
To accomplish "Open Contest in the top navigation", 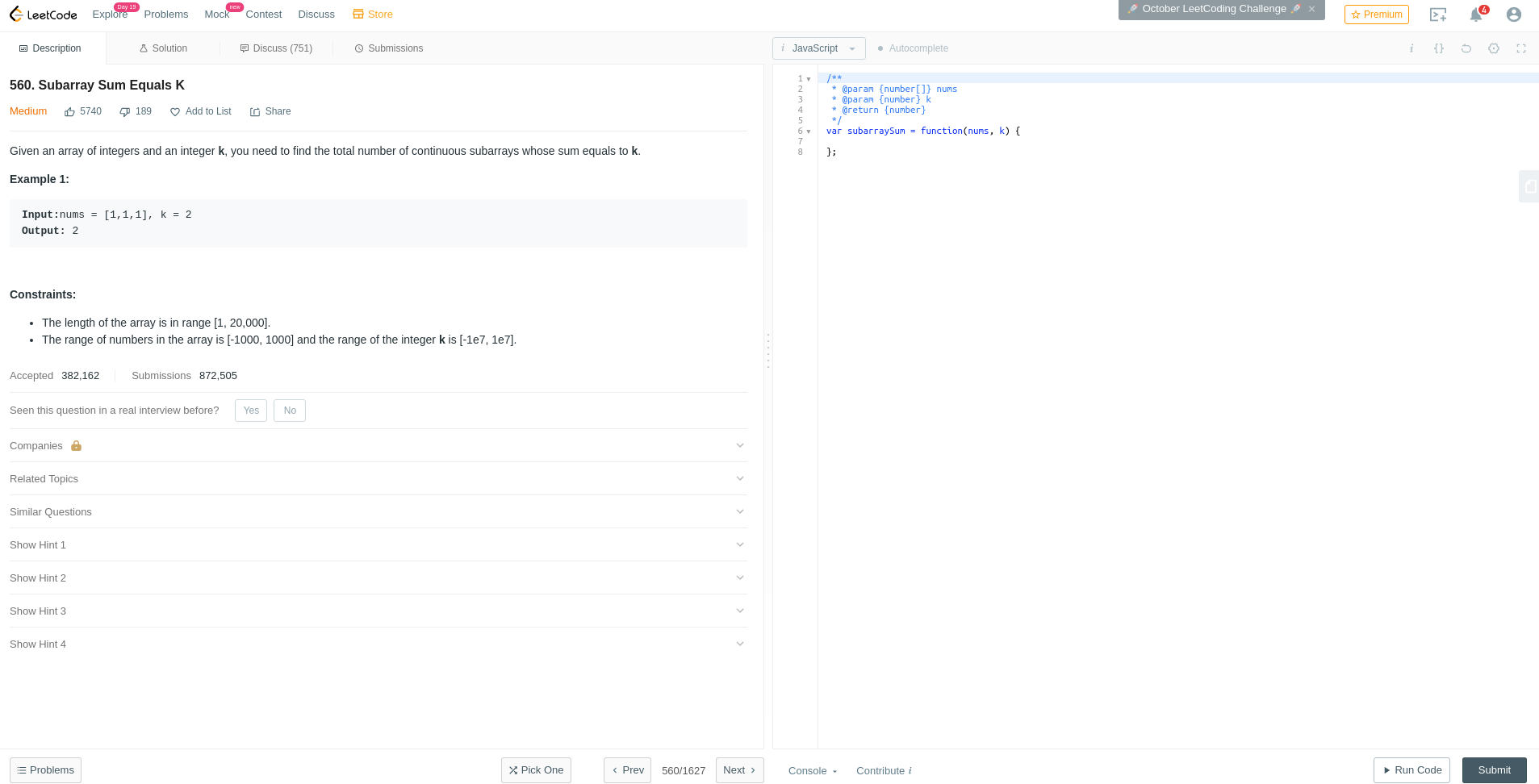I will pos(264,15).
